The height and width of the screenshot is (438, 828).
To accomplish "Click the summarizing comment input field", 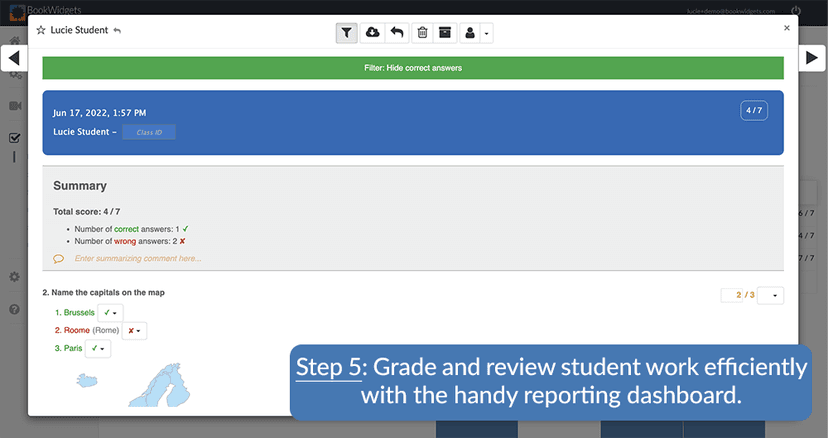I will [138, 258].
